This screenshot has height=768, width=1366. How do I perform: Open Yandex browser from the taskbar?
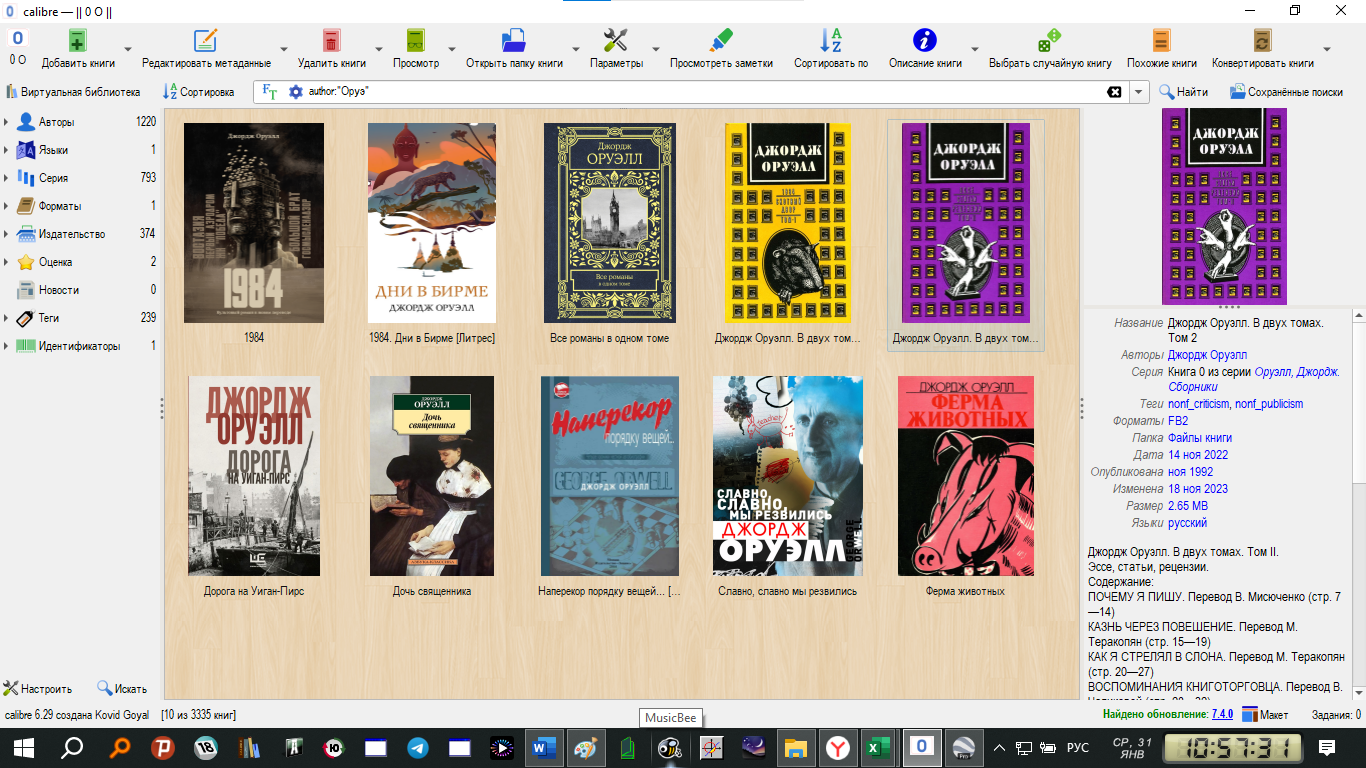[x=838, y=747]
